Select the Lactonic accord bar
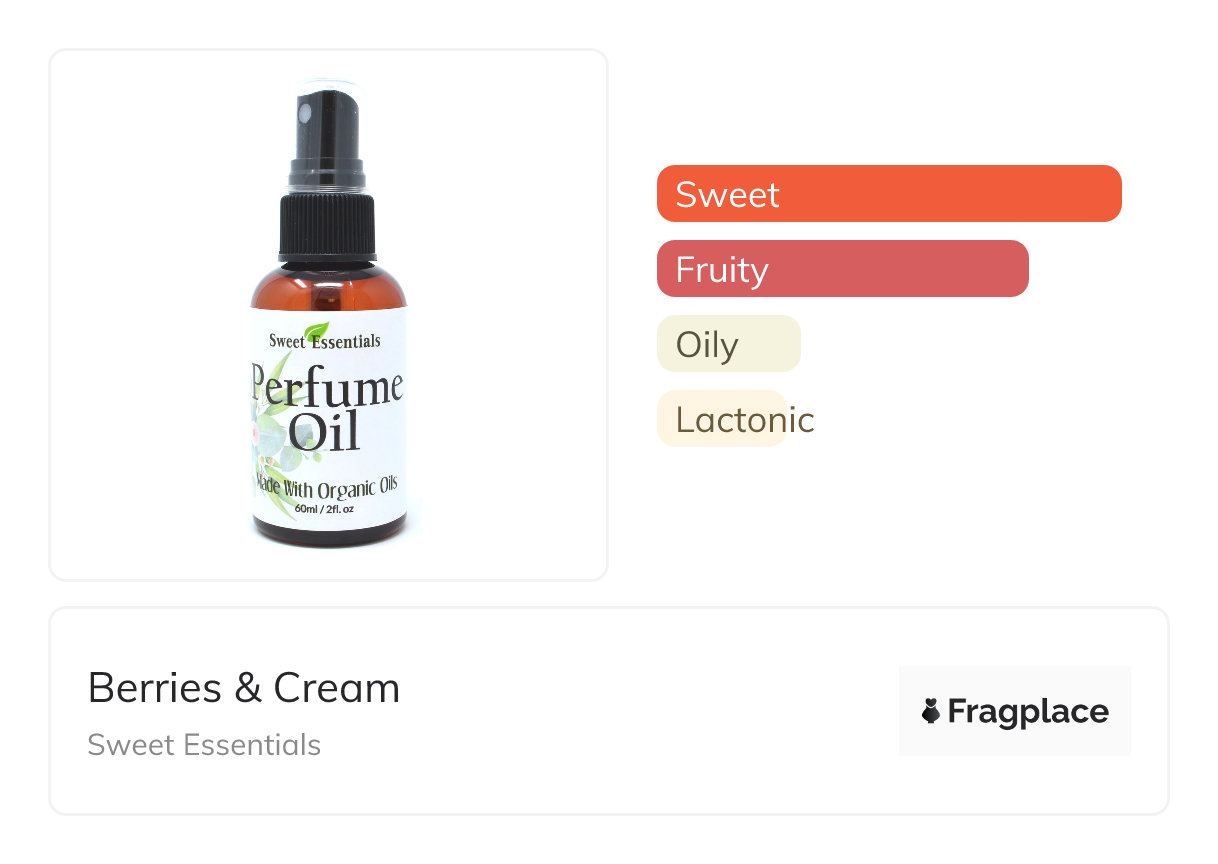 722,418
